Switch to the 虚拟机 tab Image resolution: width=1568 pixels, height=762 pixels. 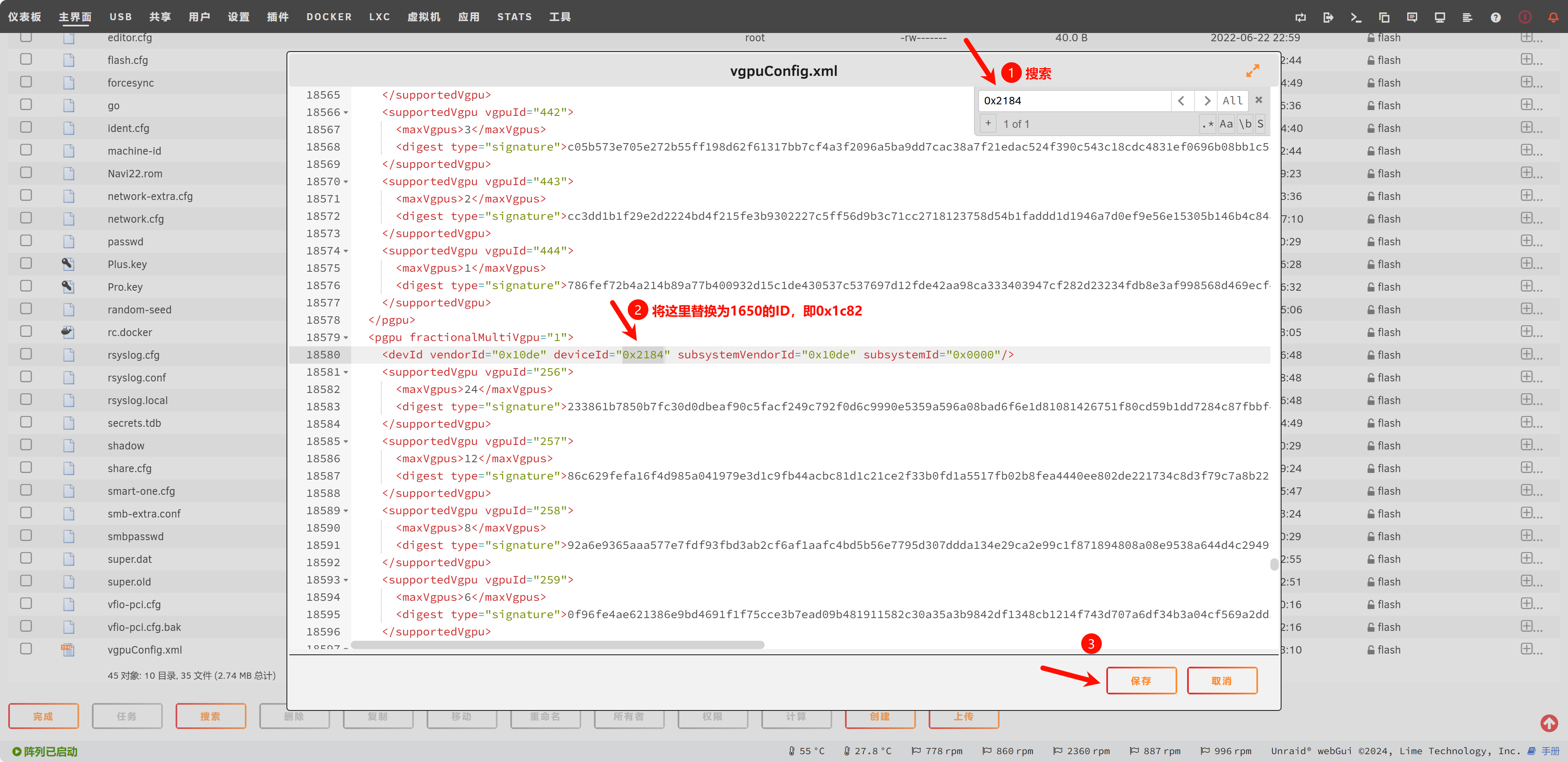(424, 17)
